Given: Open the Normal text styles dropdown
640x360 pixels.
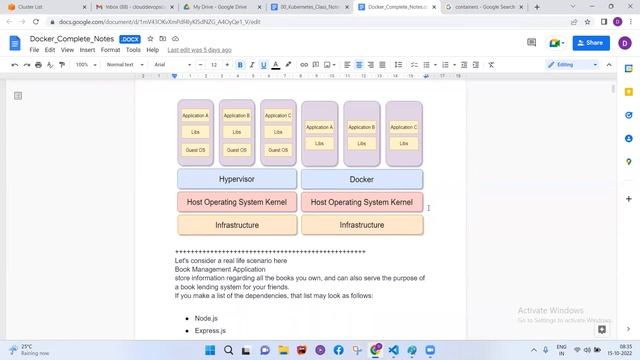Looking at the screenshot, I should click(x=125, y=65).
